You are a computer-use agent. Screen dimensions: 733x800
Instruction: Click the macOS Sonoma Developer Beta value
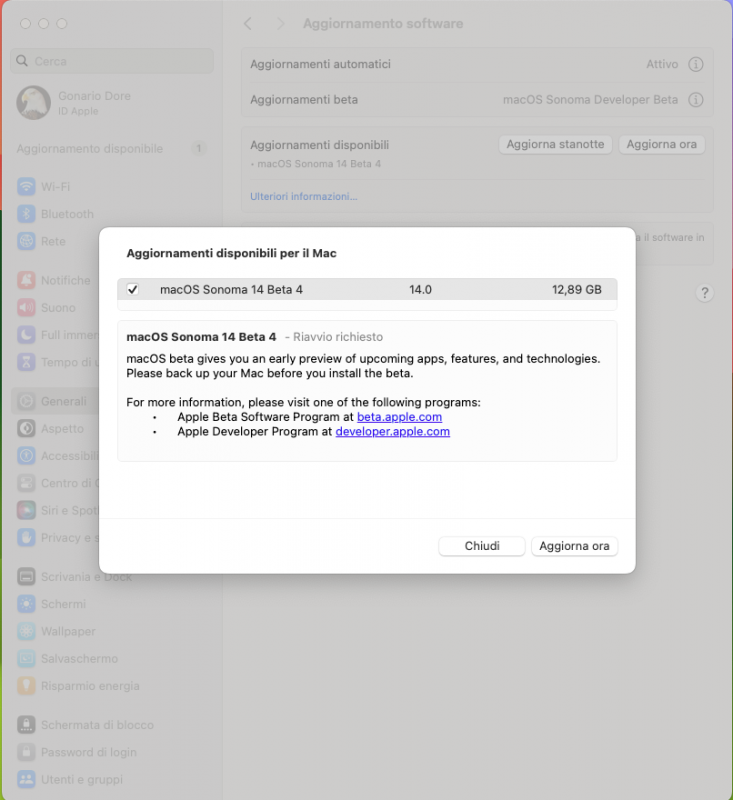[590, 99]
